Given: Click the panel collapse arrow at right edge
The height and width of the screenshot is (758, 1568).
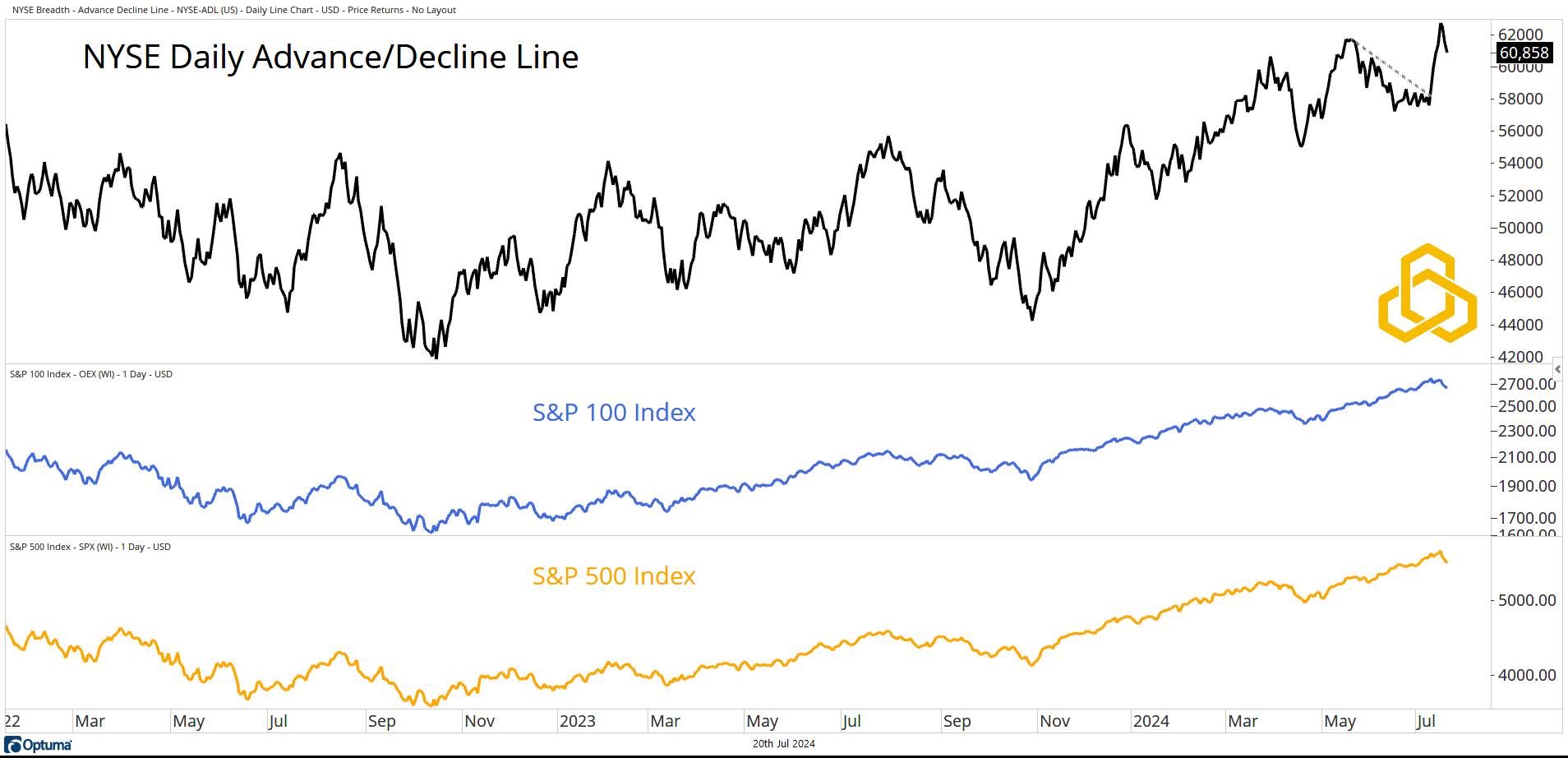Looking at the screenshot, I should 1557,369.
